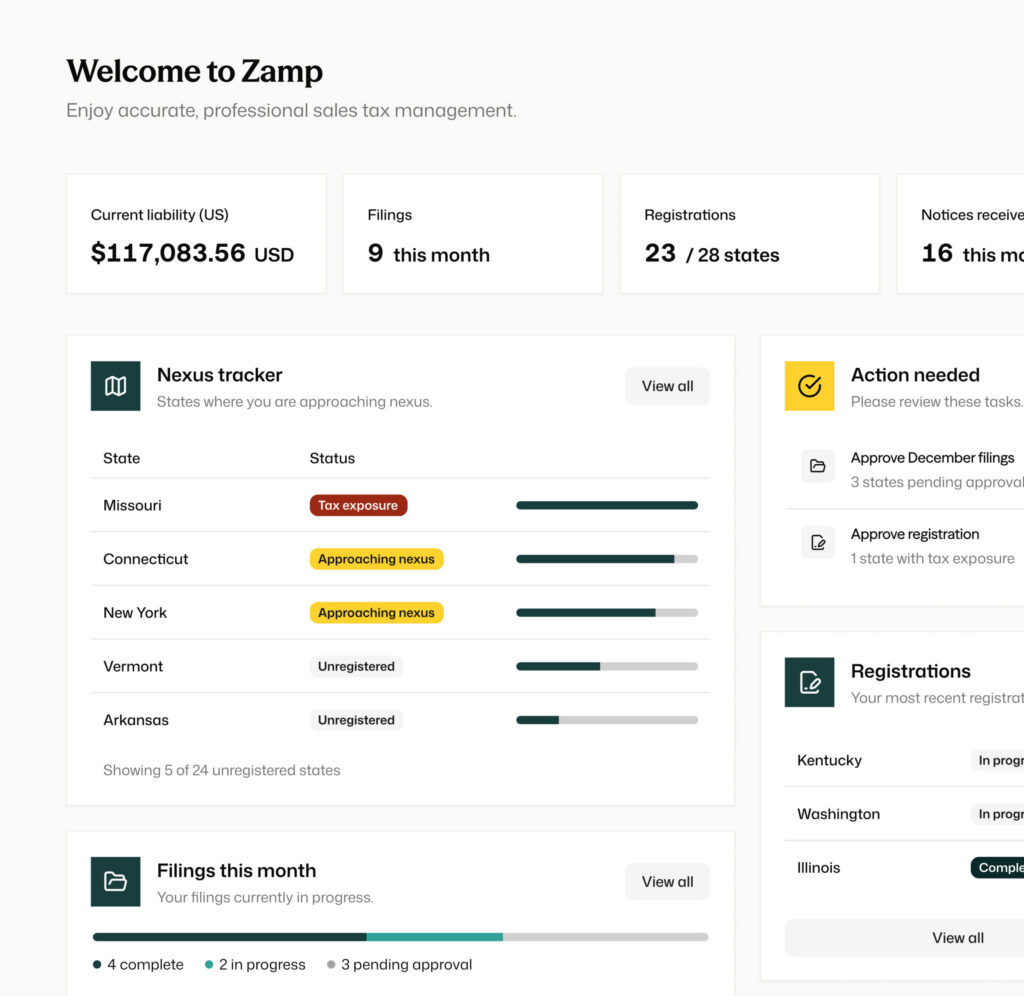Image resolution: width=1024 pixels, height=996 pixels.
Task: Select Kentucky in the Registrations list
Action: coord(829,760)
